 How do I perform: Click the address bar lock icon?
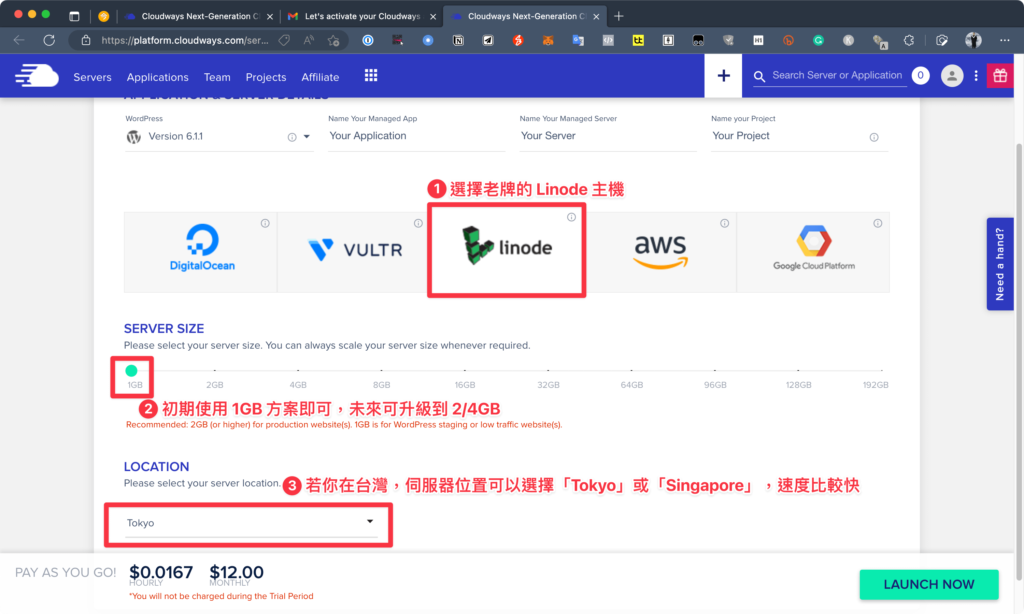86,40
